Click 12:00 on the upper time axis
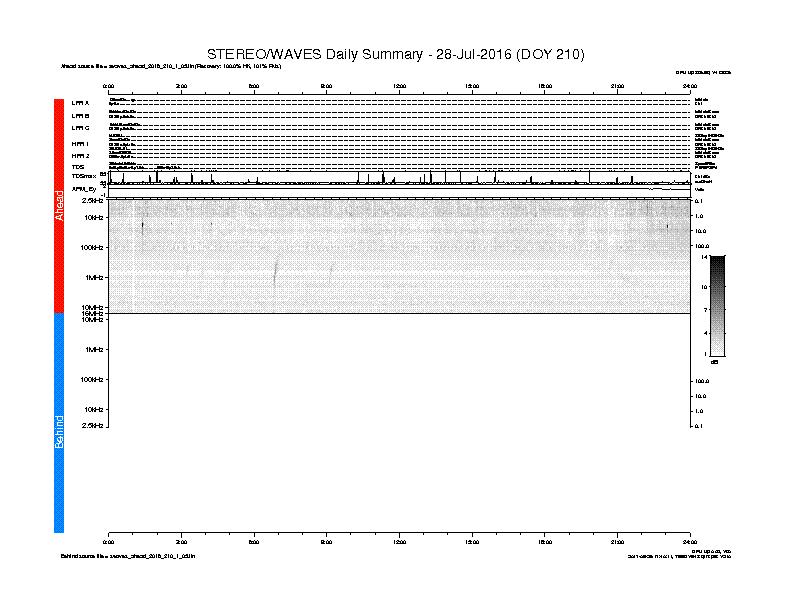This screenshot has height=612, width=792. (x=400, y=86)
